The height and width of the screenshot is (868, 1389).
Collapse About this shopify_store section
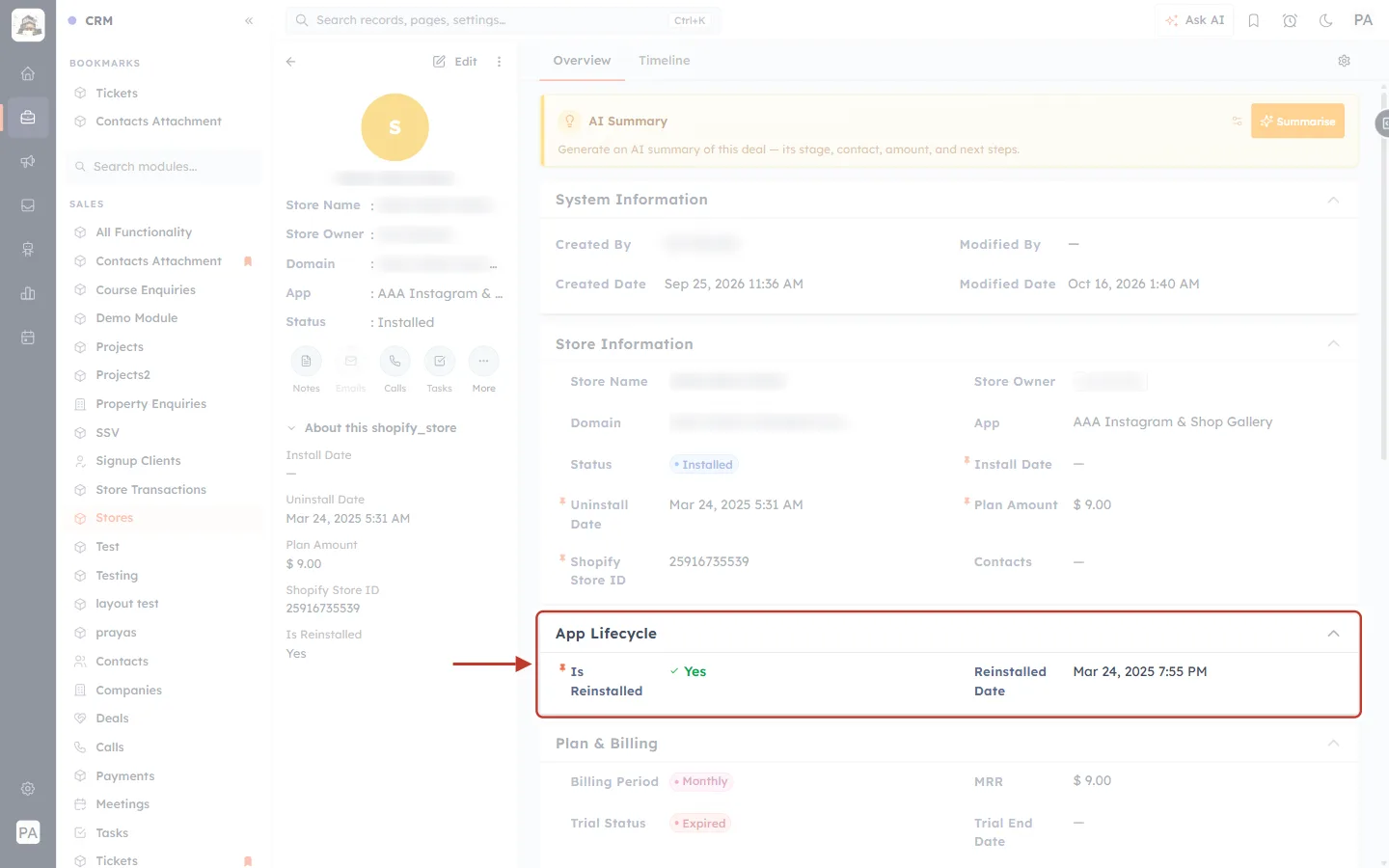291,428
